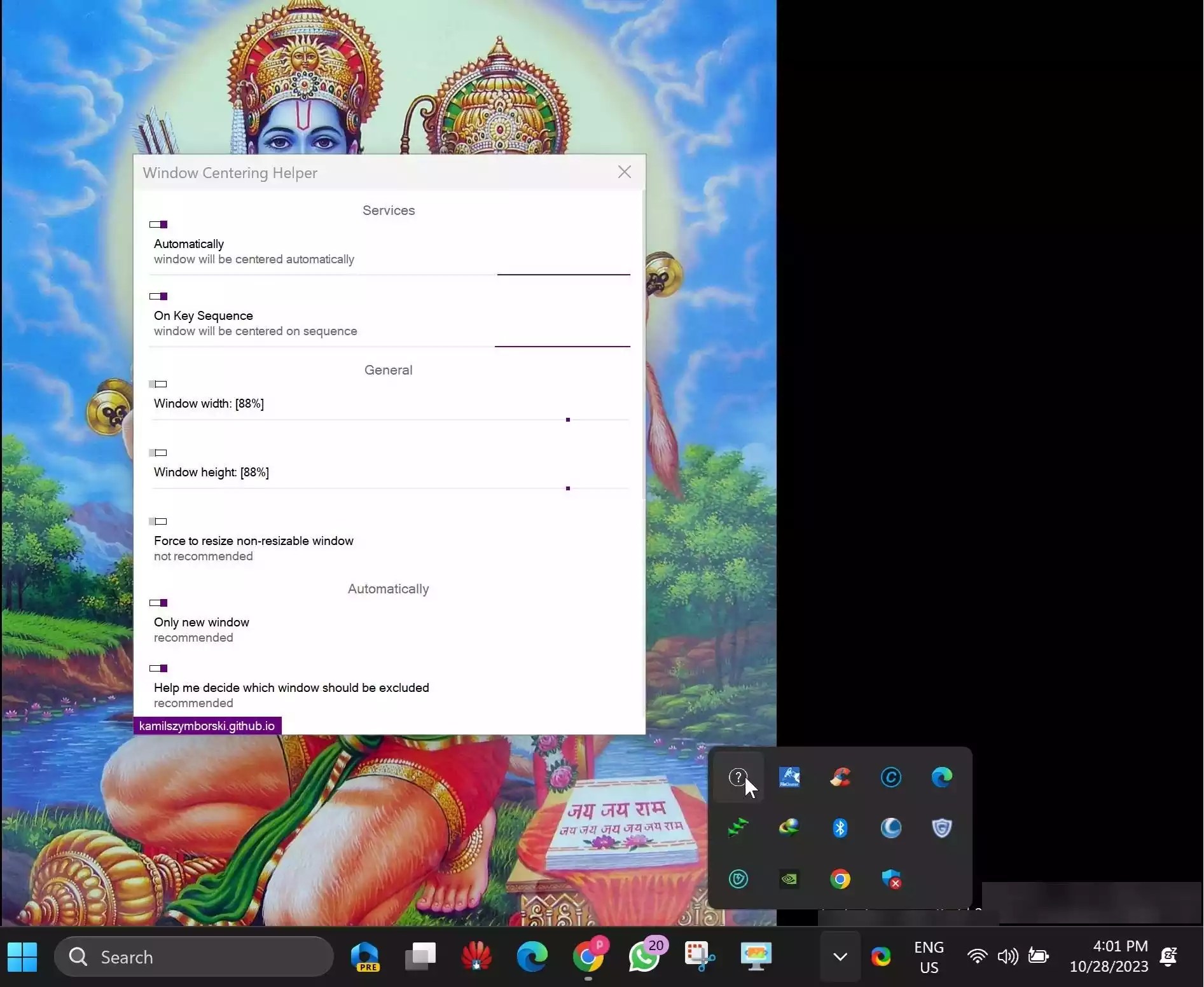1204x987 pixels.
Task: Visit the kamilszymborski.github.io link
Action: (x=207, y=726)
